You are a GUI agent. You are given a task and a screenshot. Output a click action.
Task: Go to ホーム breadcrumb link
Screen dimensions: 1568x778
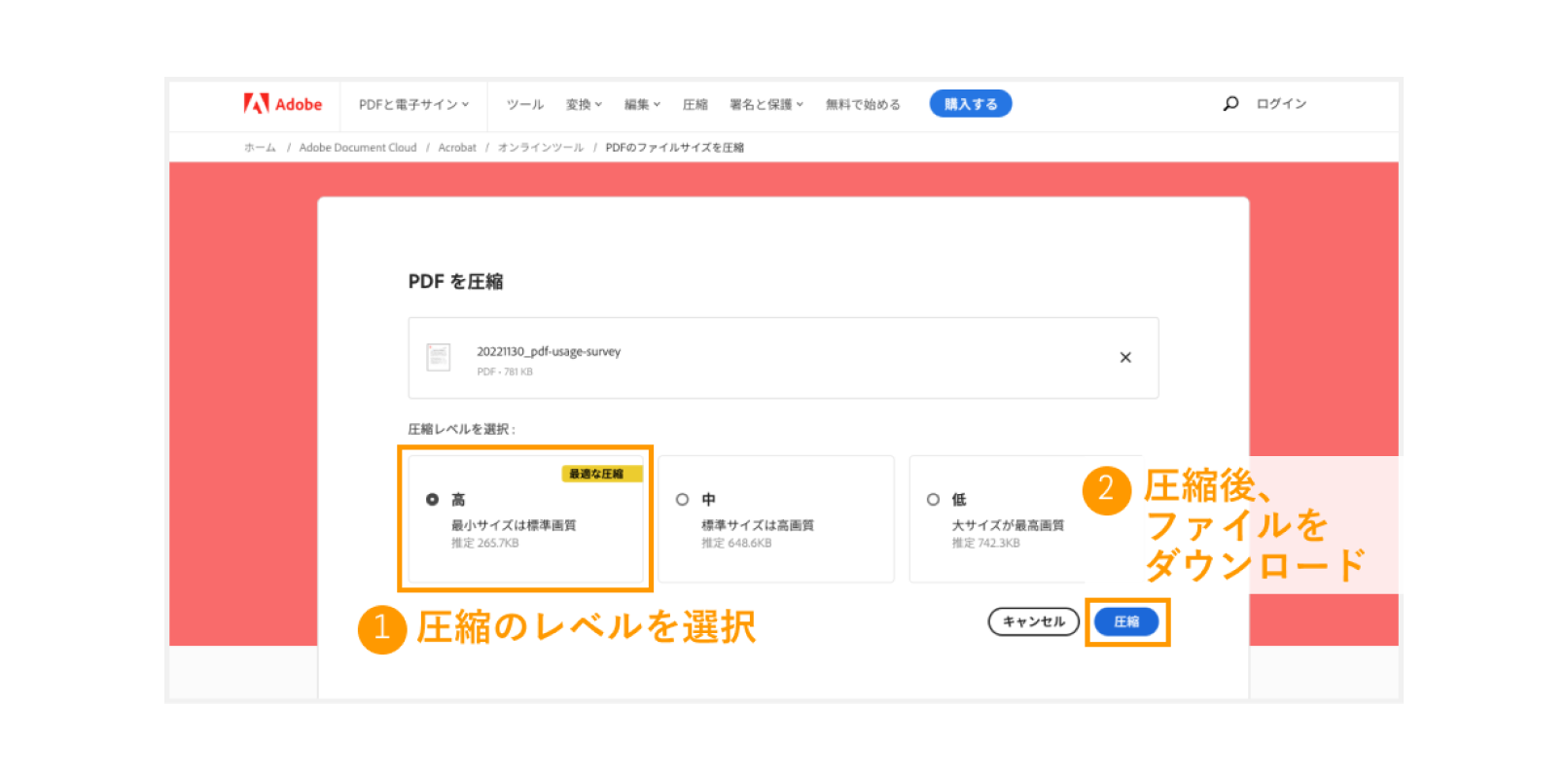pos(260,148)
